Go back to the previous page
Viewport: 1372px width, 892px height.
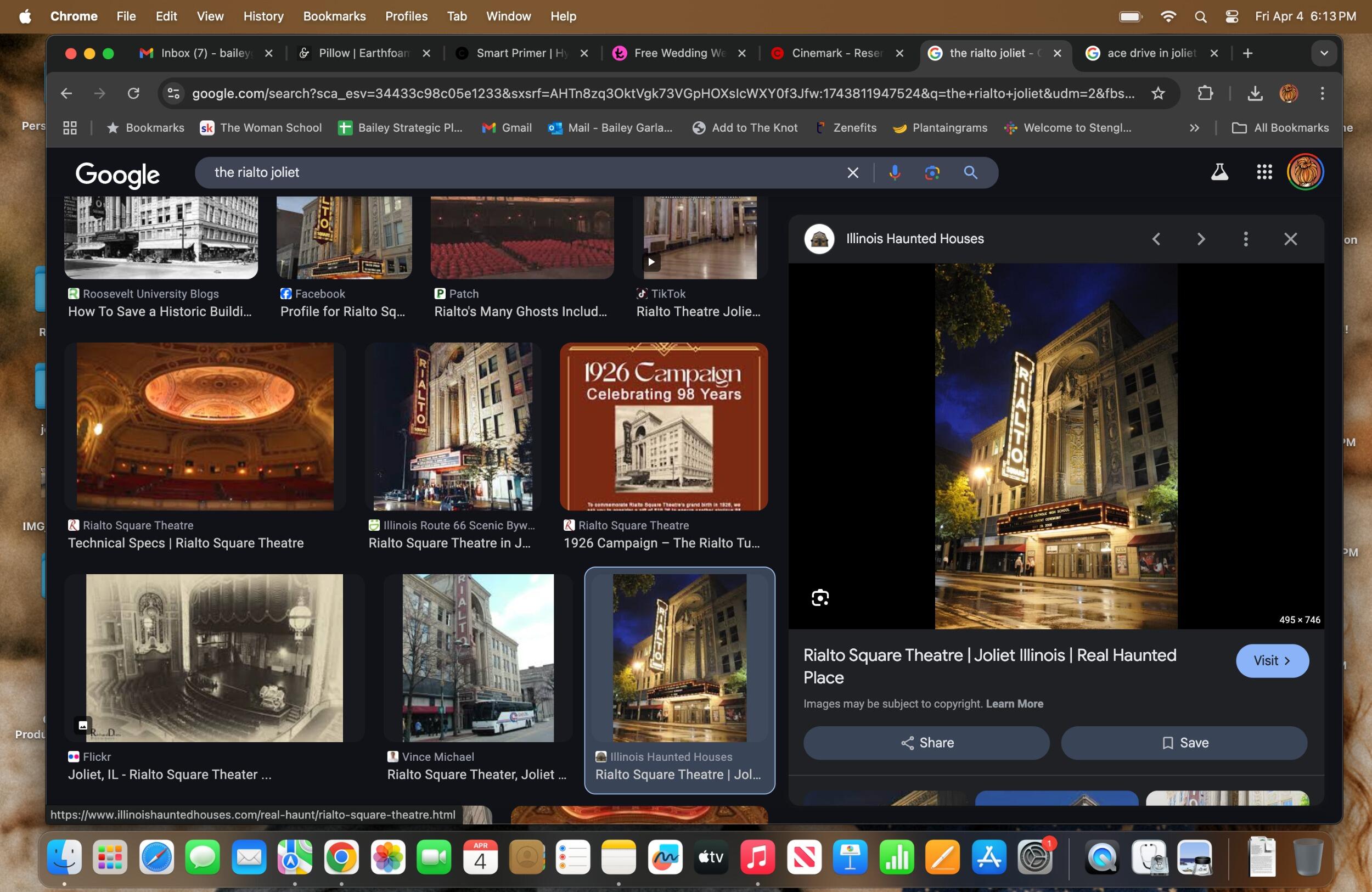(66, 93)
